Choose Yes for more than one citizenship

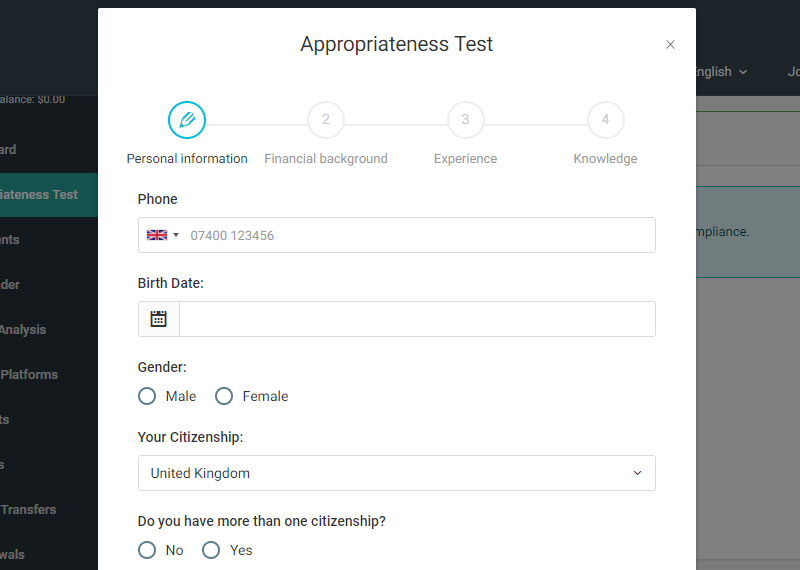[211, 550]
